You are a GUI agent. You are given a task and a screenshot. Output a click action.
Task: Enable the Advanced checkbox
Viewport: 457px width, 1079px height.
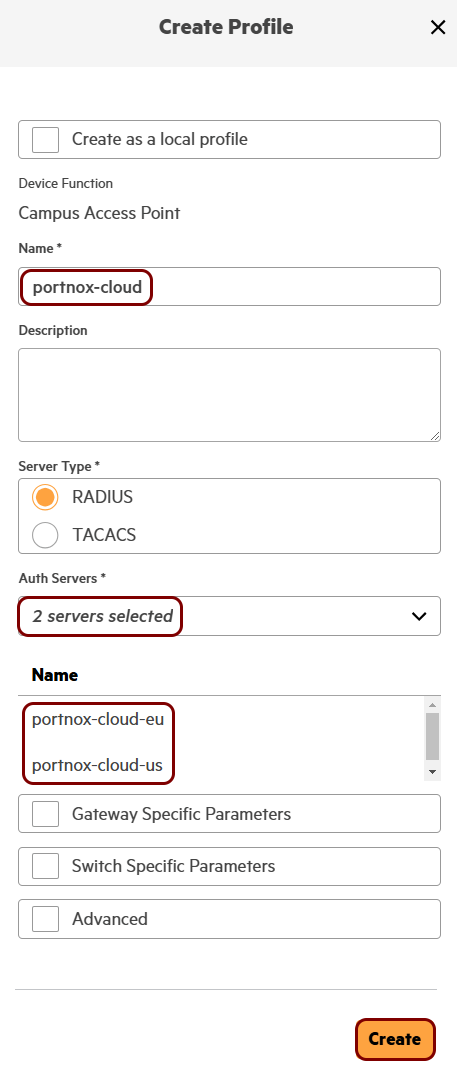[45, 919]
